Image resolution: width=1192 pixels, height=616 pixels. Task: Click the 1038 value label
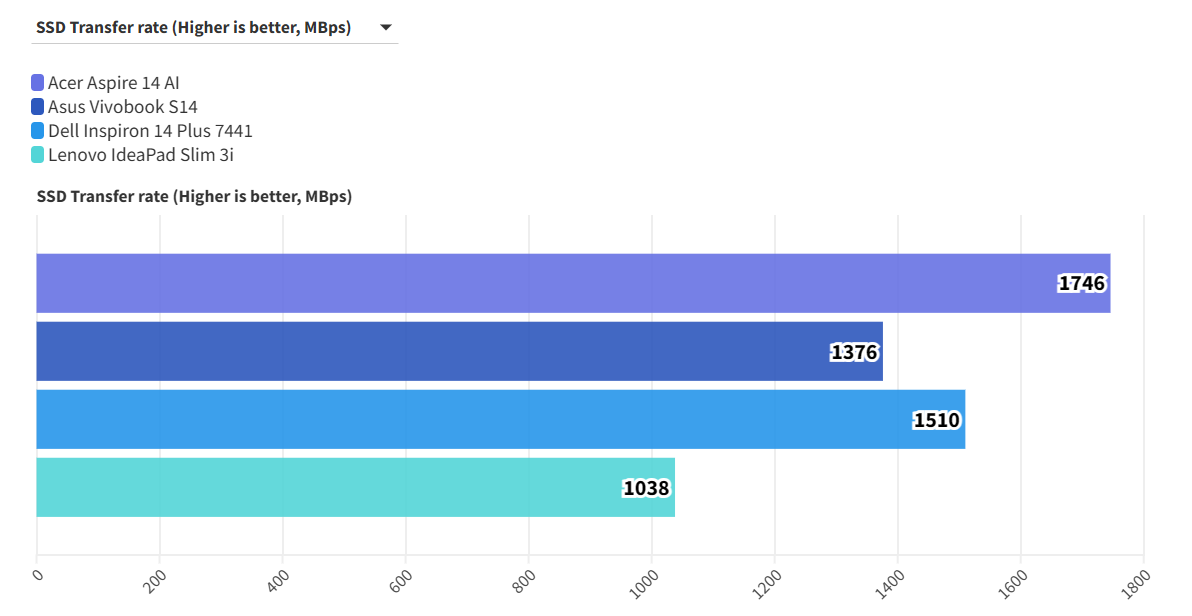[x=646, y=487]
